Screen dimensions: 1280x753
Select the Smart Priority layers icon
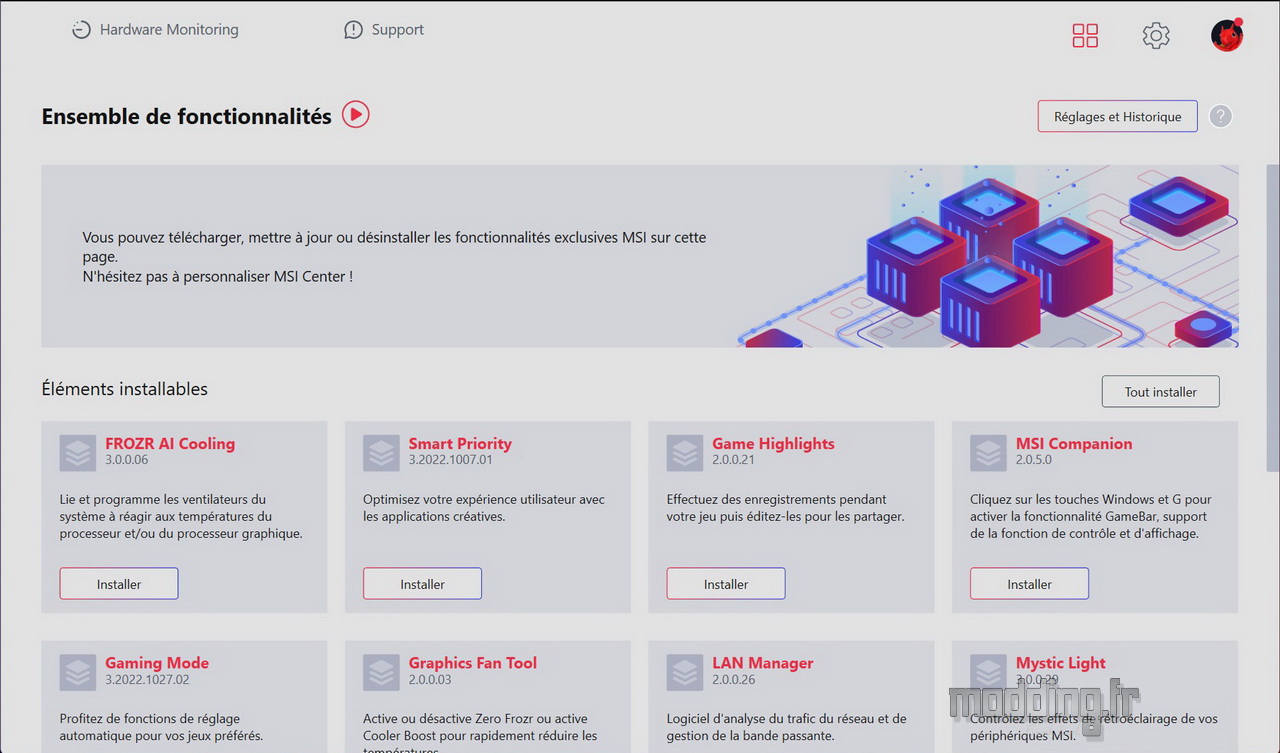point(381,453)
